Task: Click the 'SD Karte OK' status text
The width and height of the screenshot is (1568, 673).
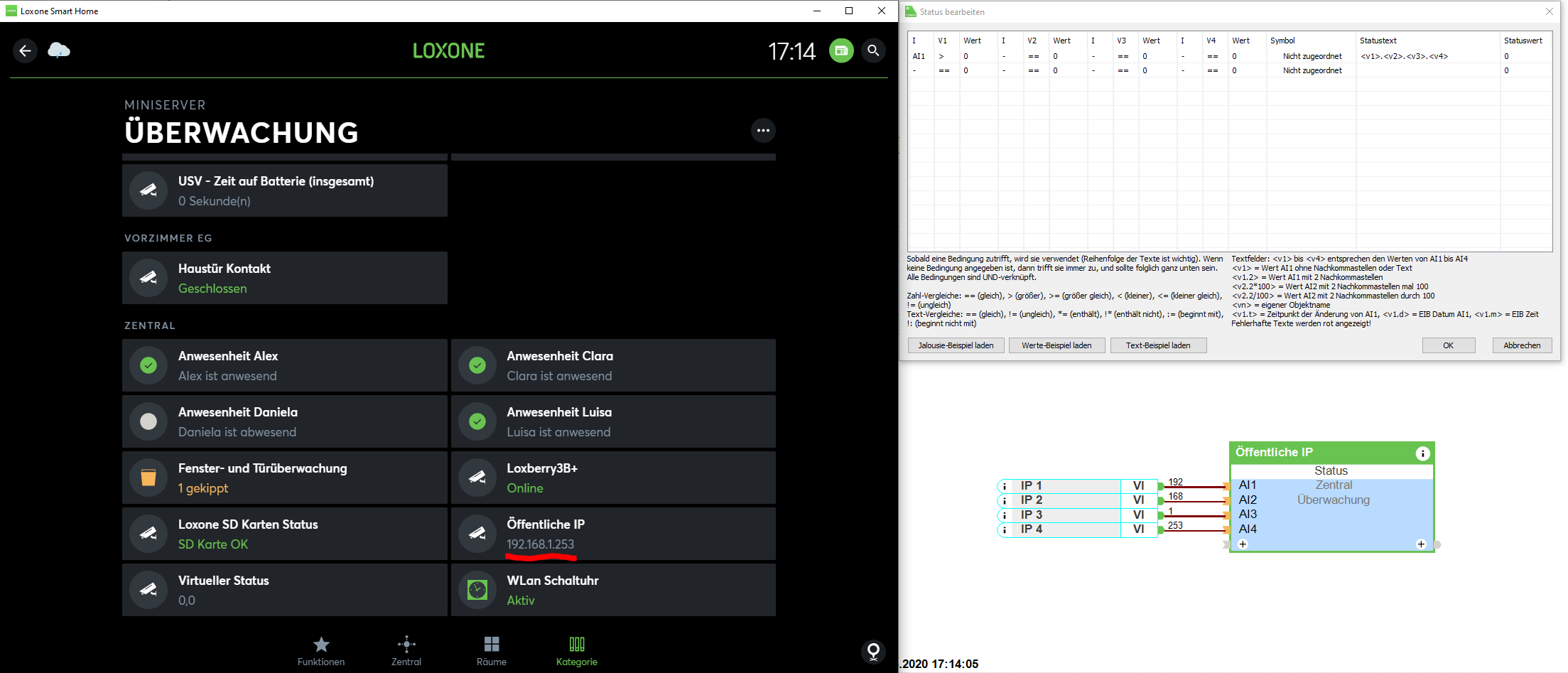Action: click(213, 544)
